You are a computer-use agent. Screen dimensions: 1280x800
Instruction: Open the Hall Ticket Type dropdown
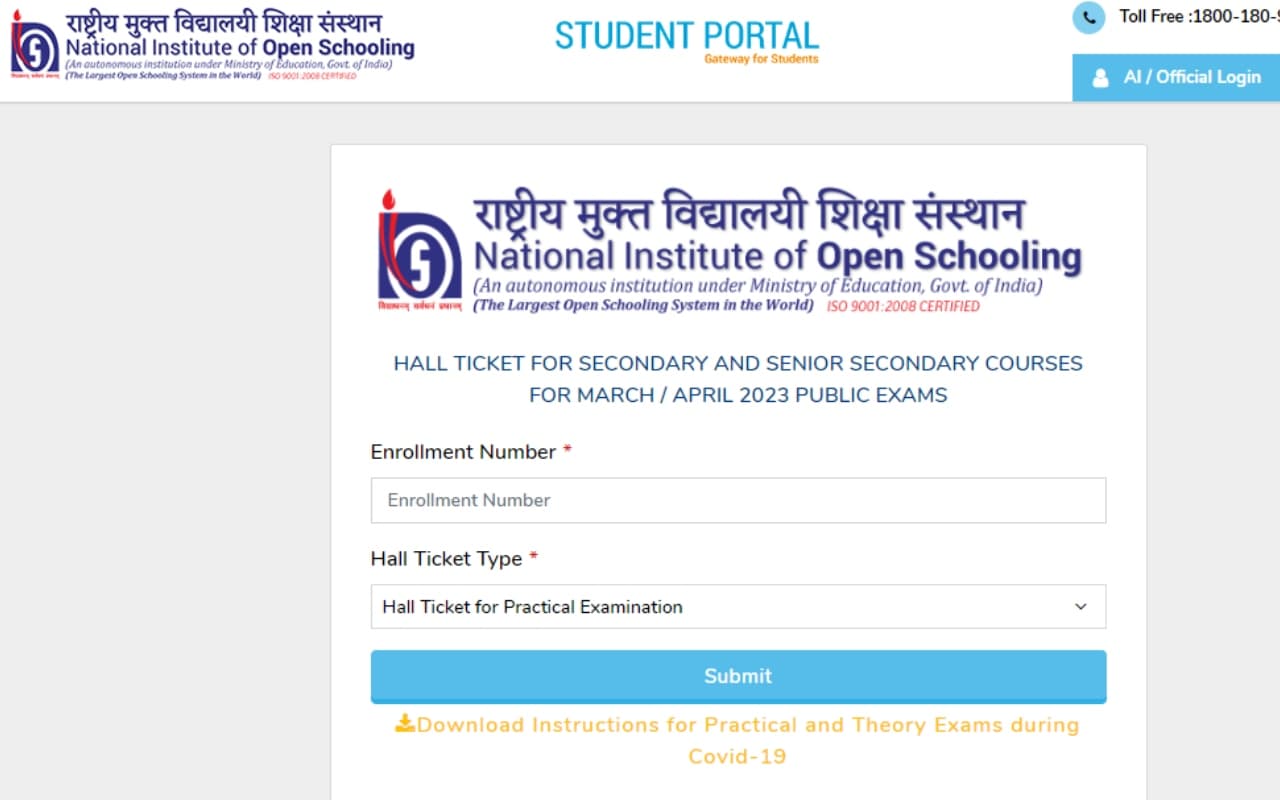pyautogui.click(x=738, y=606)
